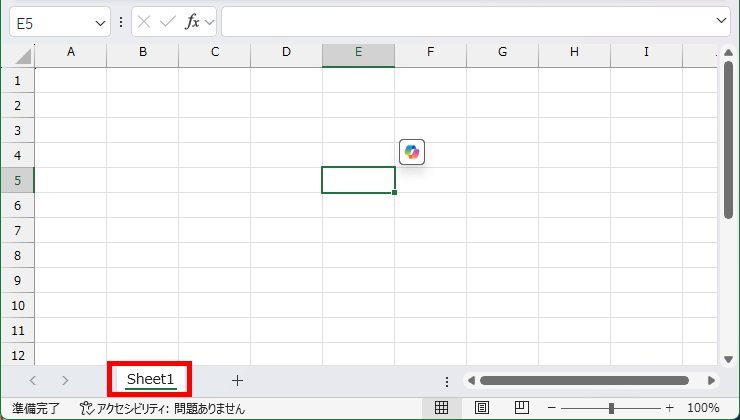Select row 11 header
This screenshot has width=740, height=420.
[18, 330]
